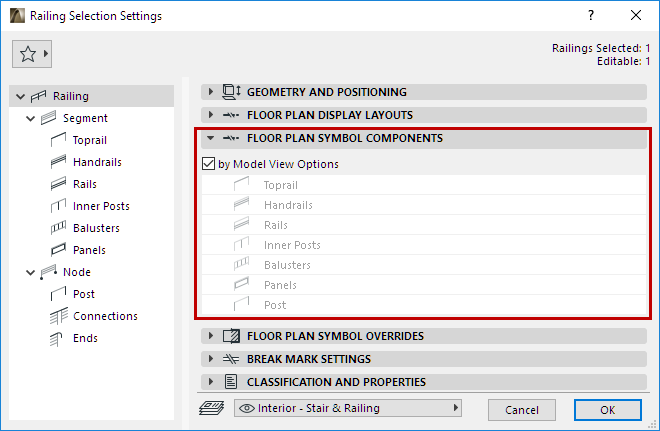This screenshot has height=431, width=660.
Task: Click the Favorites star icon
Action: pos(28,55)
